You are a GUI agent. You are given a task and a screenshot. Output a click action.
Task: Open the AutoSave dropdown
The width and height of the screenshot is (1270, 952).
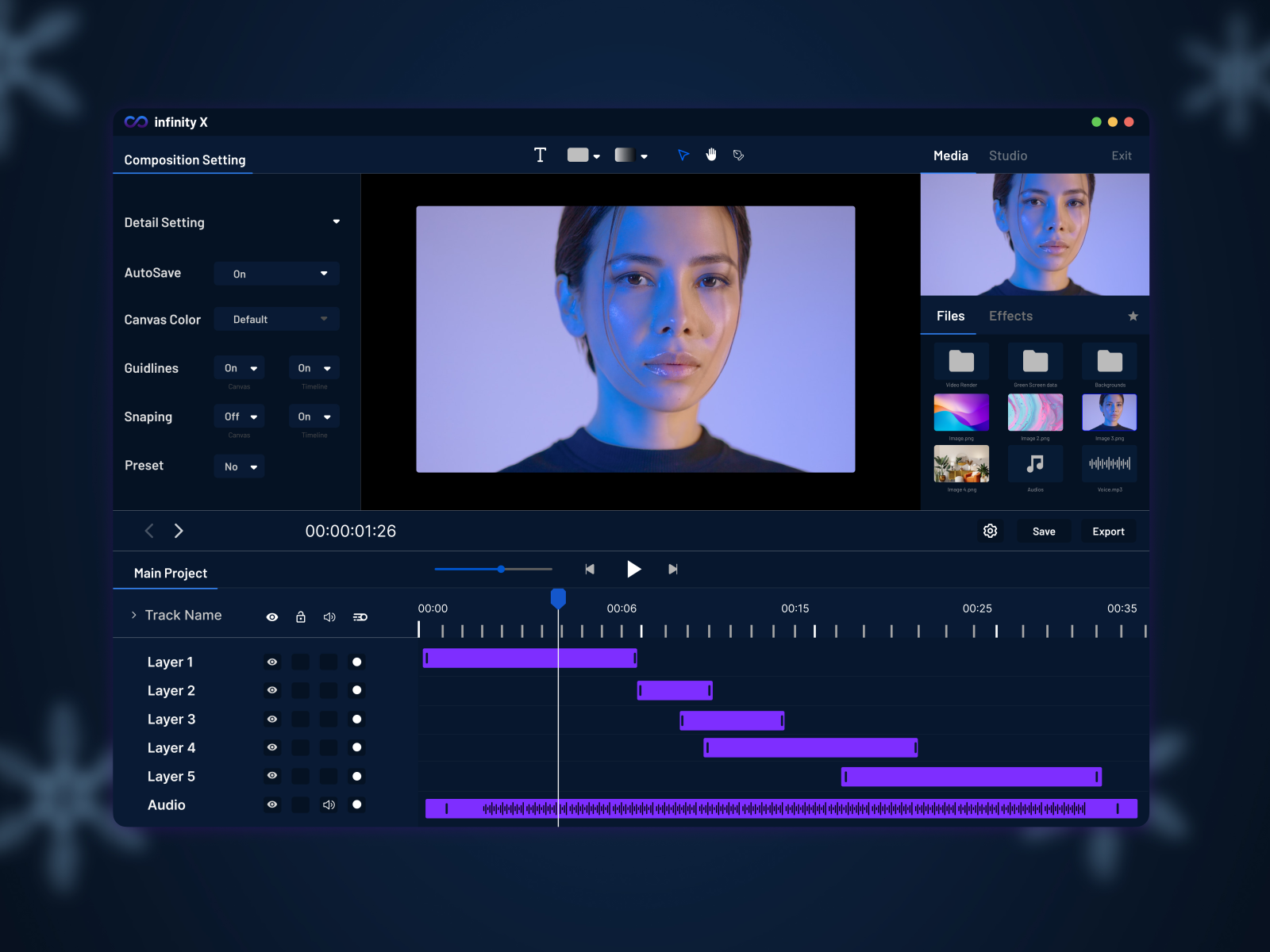coord(276,273)
